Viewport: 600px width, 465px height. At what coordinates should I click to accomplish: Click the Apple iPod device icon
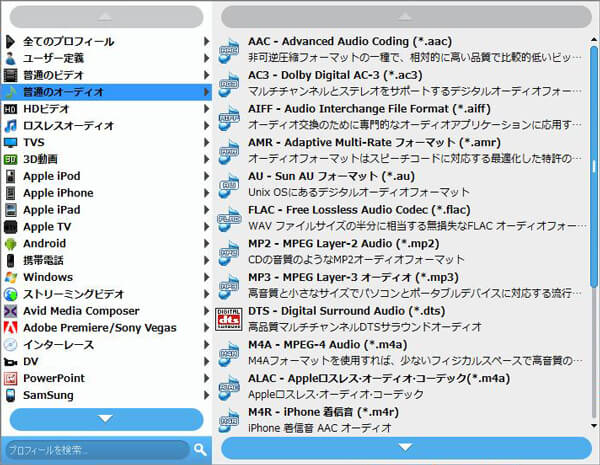[x=10, y=176]
